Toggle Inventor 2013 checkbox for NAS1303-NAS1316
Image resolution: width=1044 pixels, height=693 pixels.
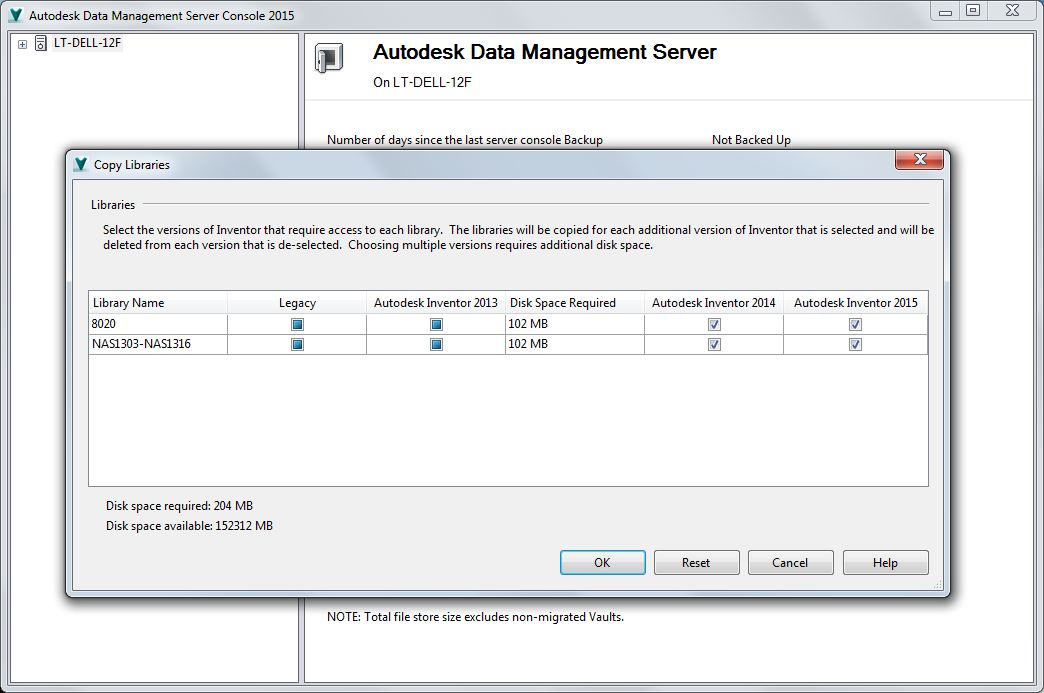436,344
